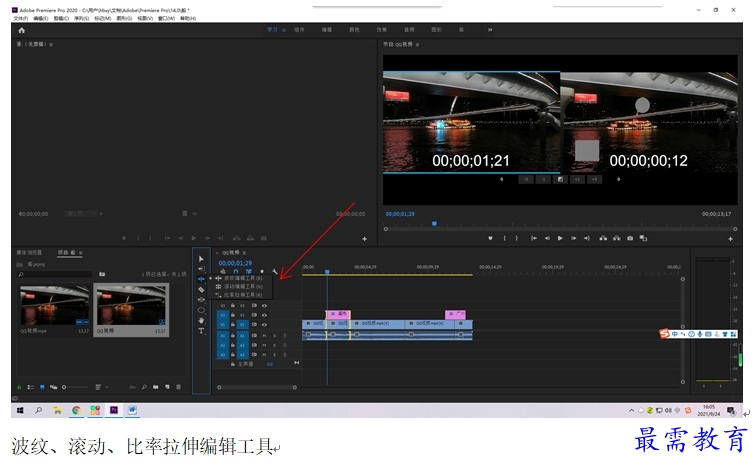Select QQ视频.mp4 clip thumbnail
This screenshot has height=471, width=756.
click(54, 305)
